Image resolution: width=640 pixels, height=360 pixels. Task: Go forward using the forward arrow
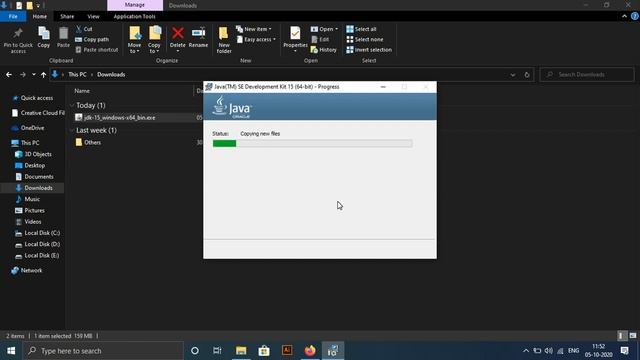tap(22, 75)
